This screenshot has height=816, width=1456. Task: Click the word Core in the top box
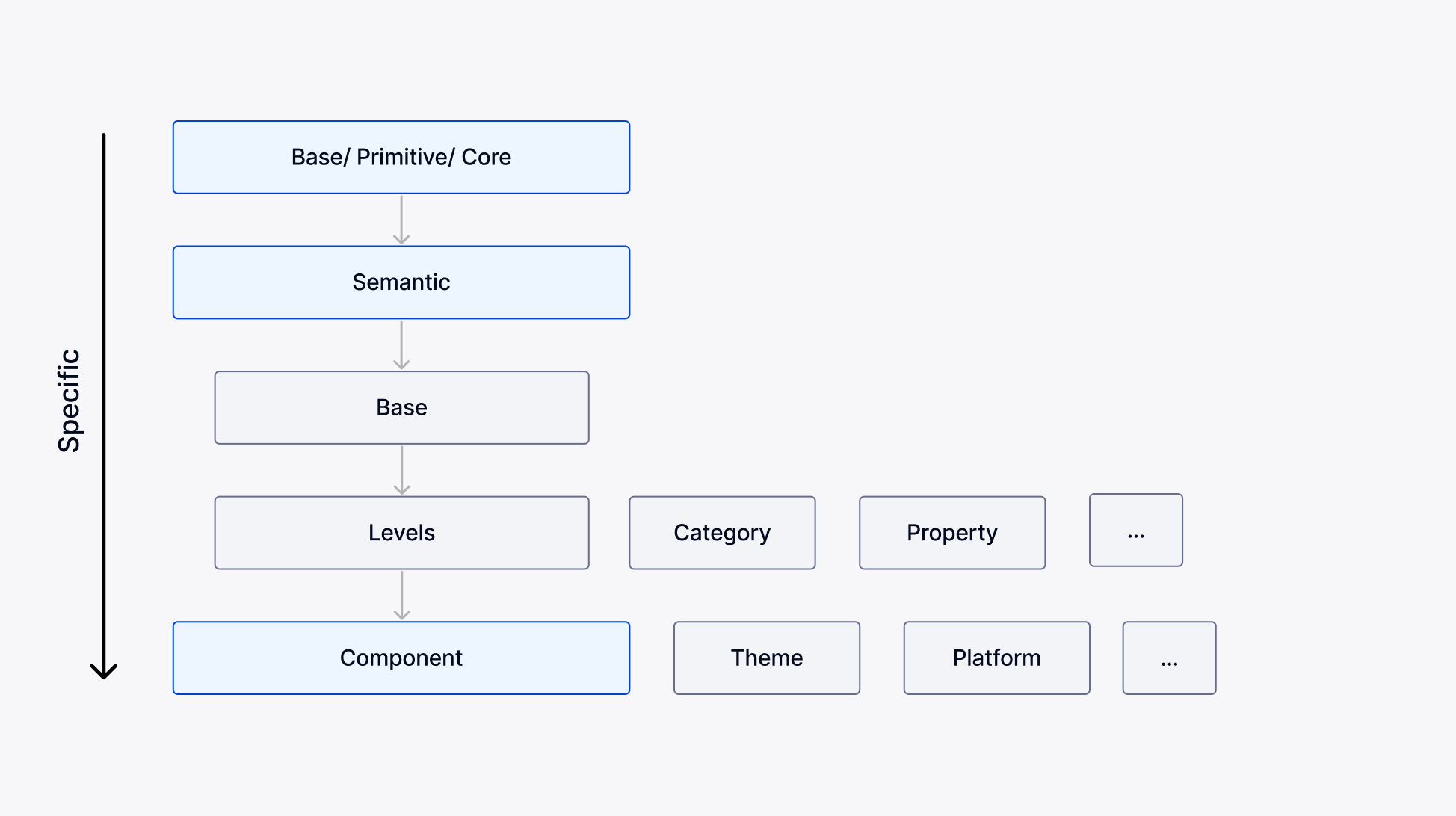(x=486, y=157)
